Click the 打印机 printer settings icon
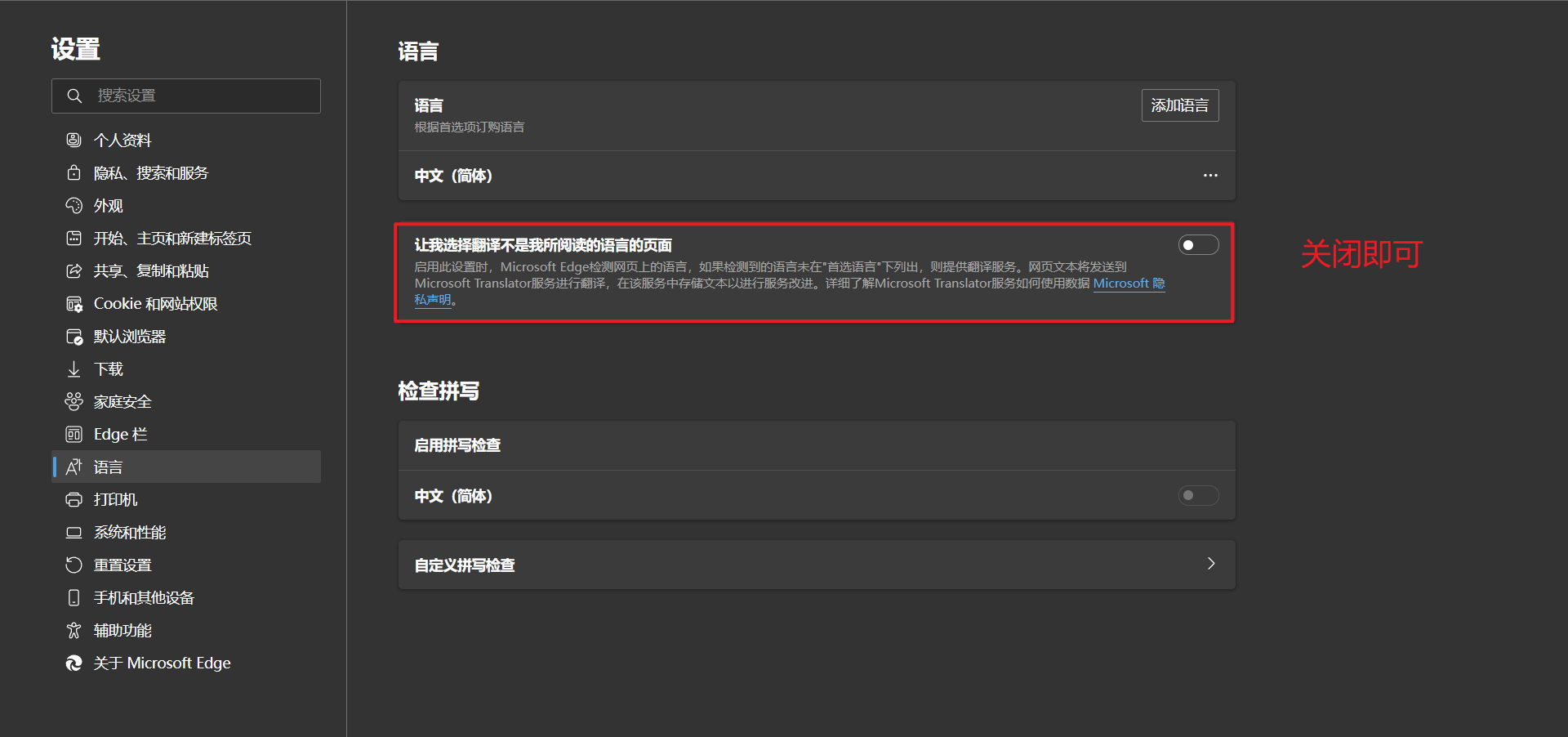The height and width of the screenshot is (737, 1568). coord(74,499)
